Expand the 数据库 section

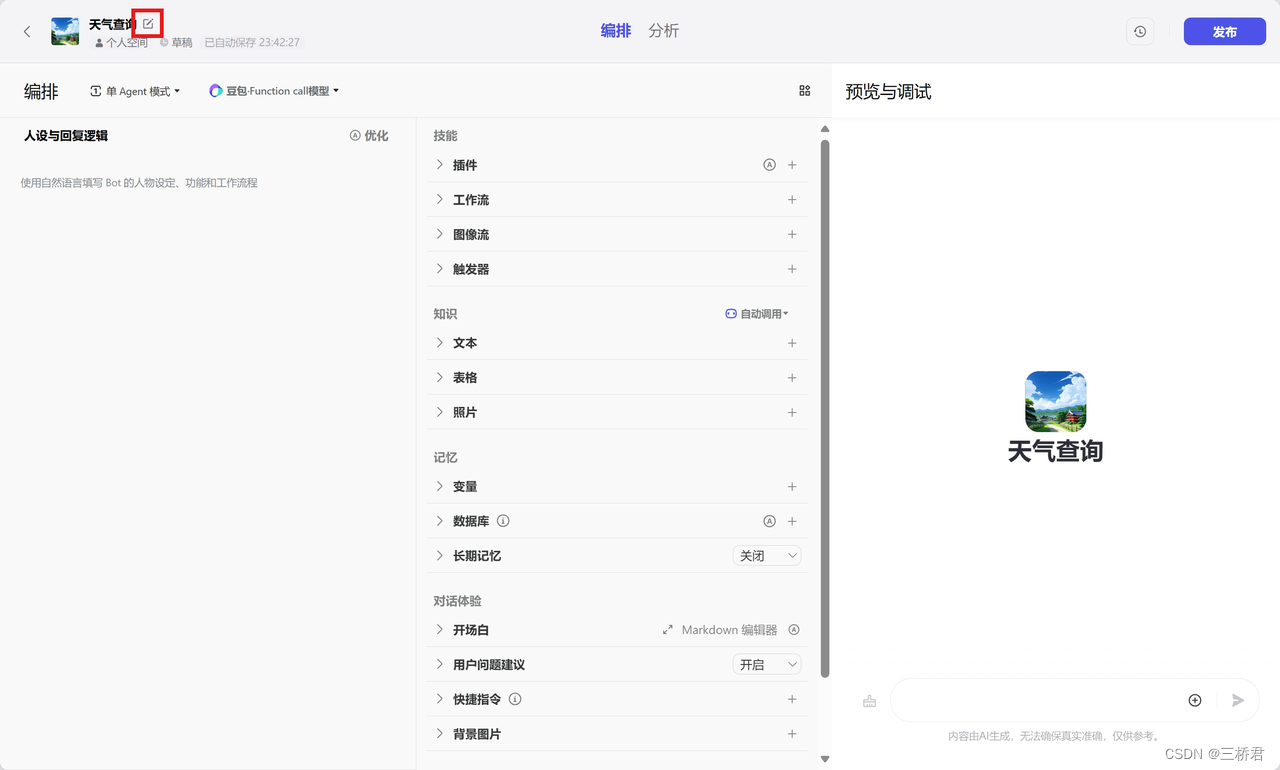(440, 521)
